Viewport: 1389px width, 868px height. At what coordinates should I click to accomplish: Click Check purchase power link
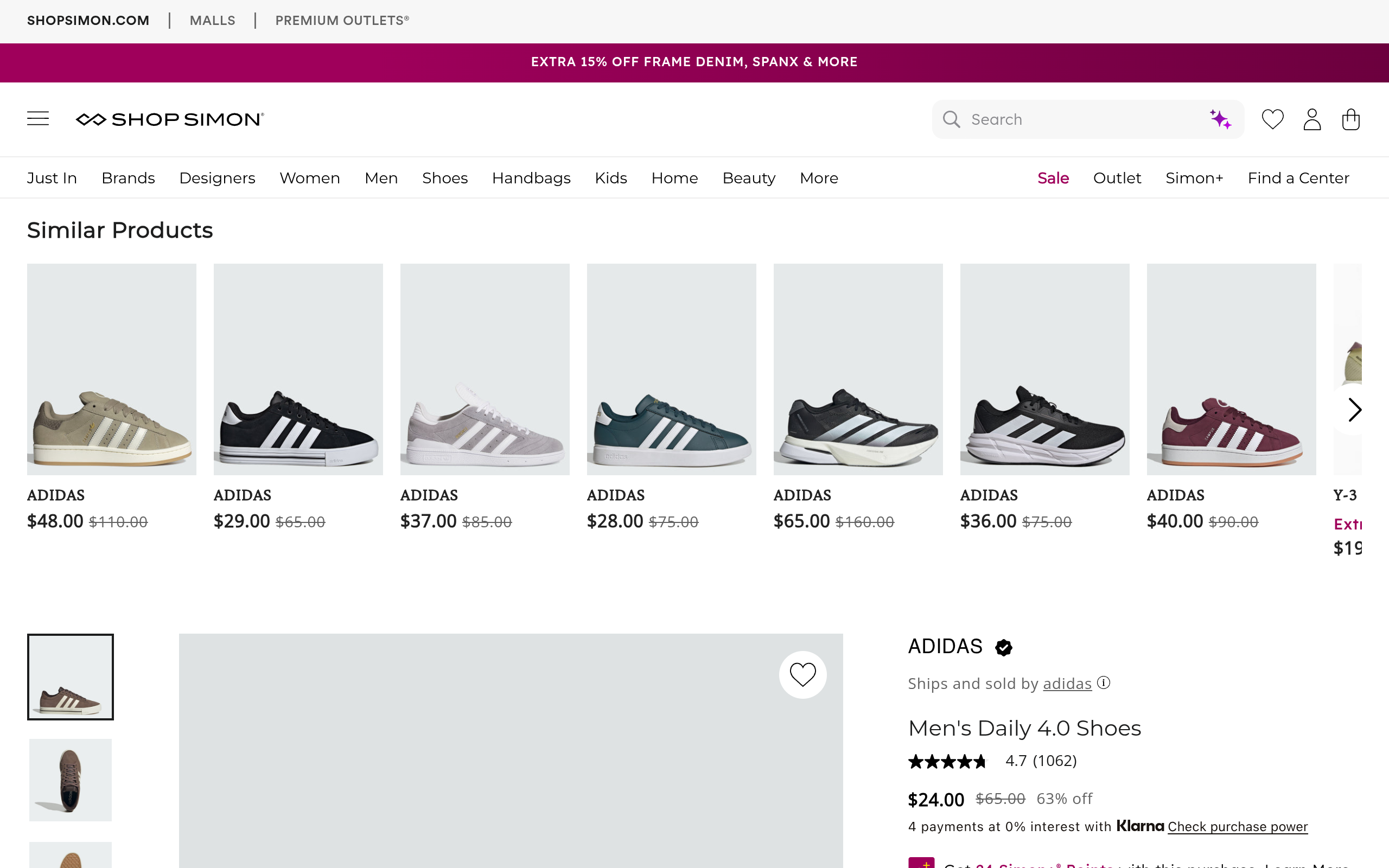(x=1238, y=827)
